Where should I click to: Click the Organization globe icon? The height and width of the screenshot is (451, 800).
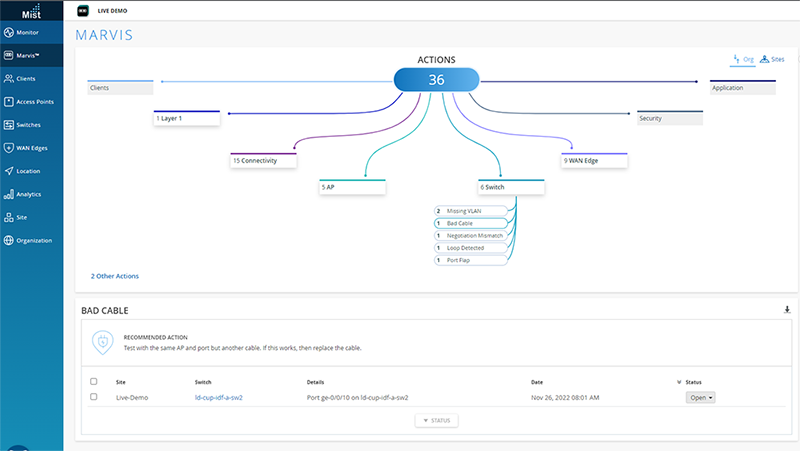pos(9,240)
